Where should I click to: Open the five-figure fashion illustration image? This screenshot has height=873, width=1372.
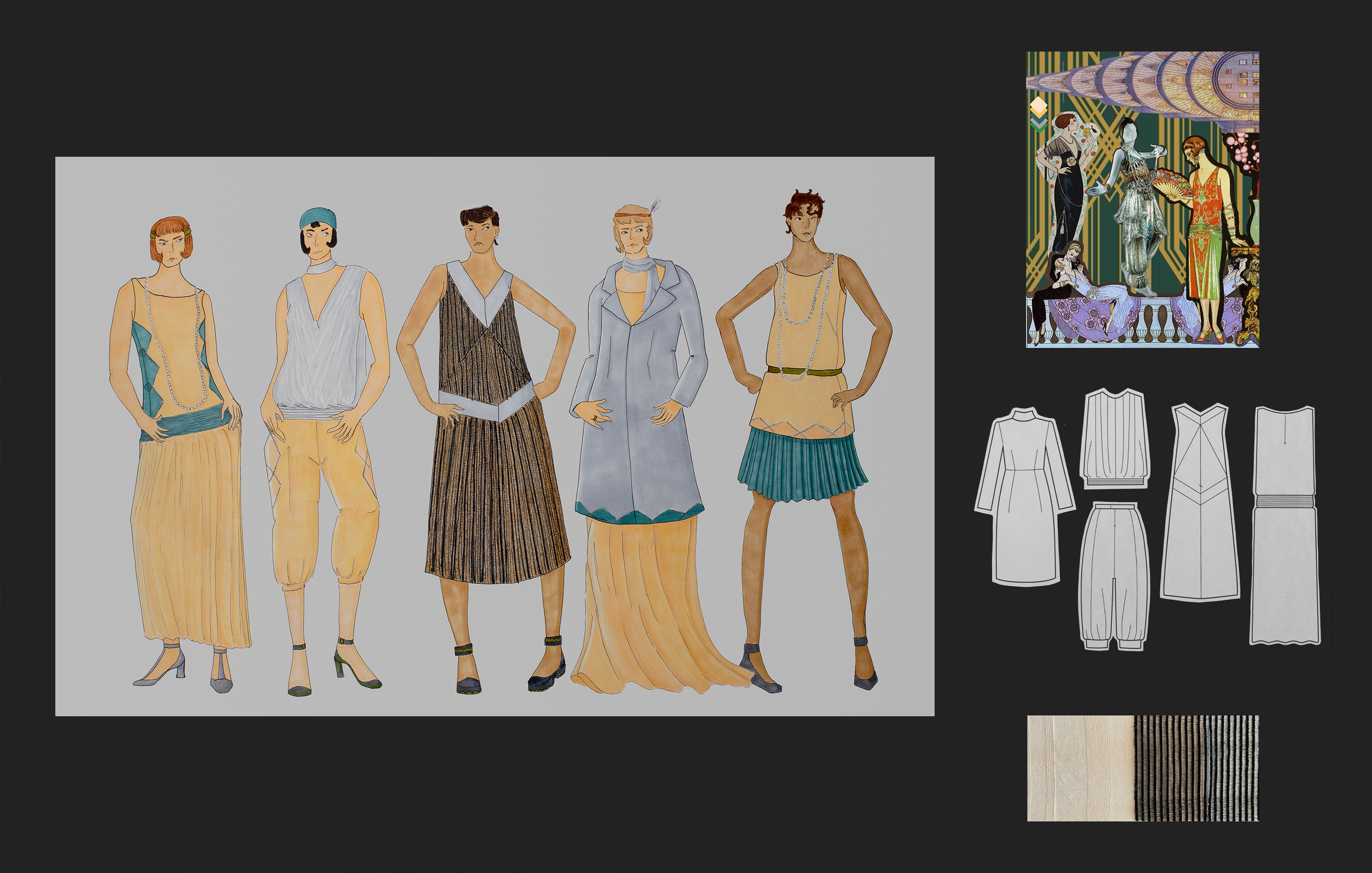click(x=494, y=437)
